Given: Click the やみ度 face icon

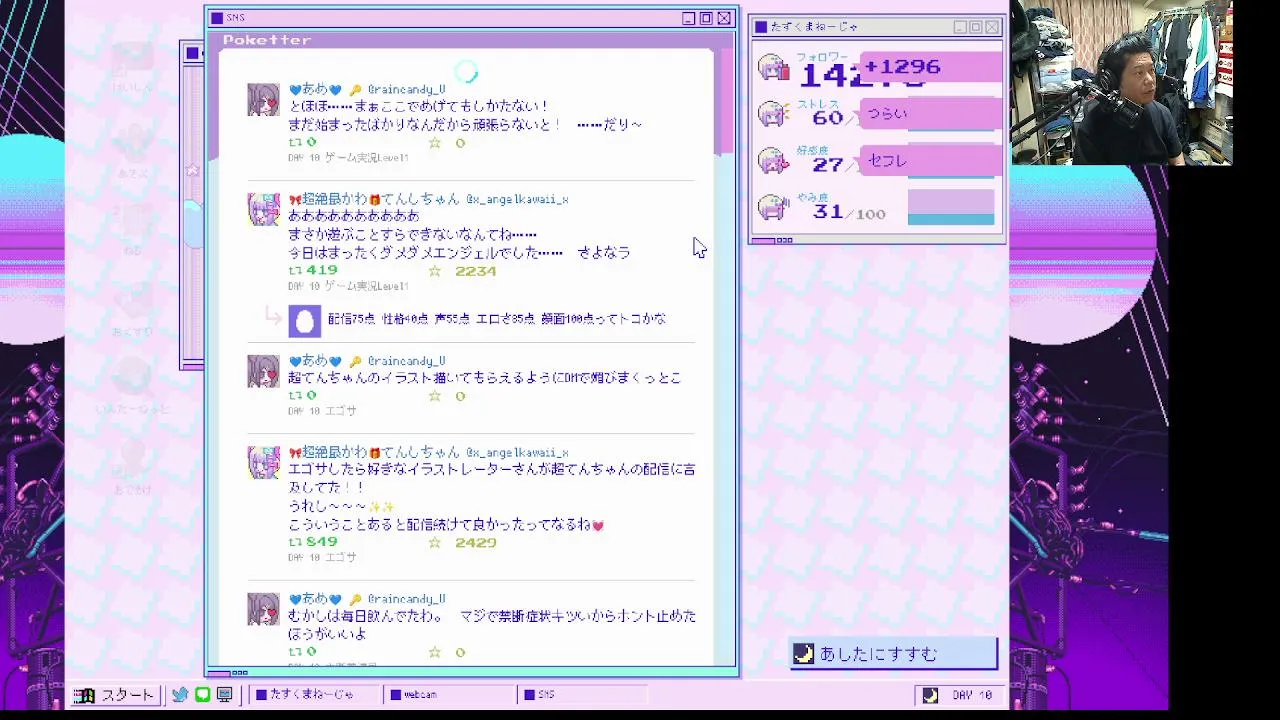Looking at the screenshot, I should tap(774, 206).
